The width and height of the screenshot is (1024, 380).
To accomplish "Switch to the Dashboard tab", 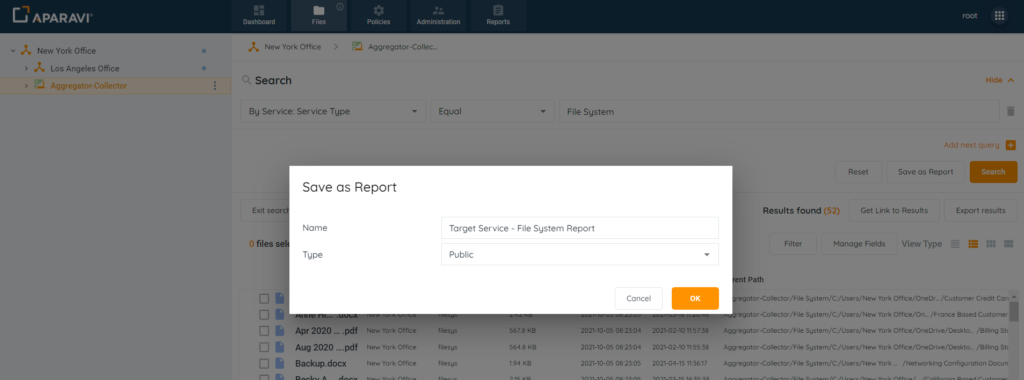I will [259, 16].
